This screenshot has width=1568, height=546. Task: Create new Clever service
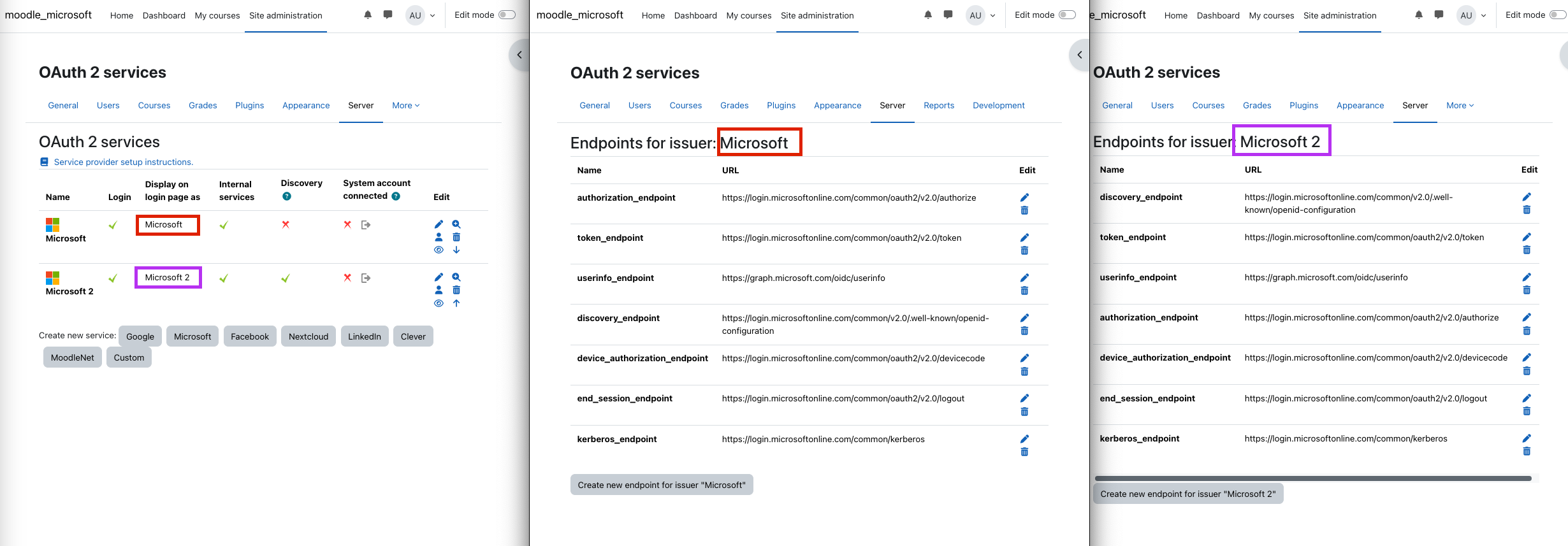coord(413,336)
